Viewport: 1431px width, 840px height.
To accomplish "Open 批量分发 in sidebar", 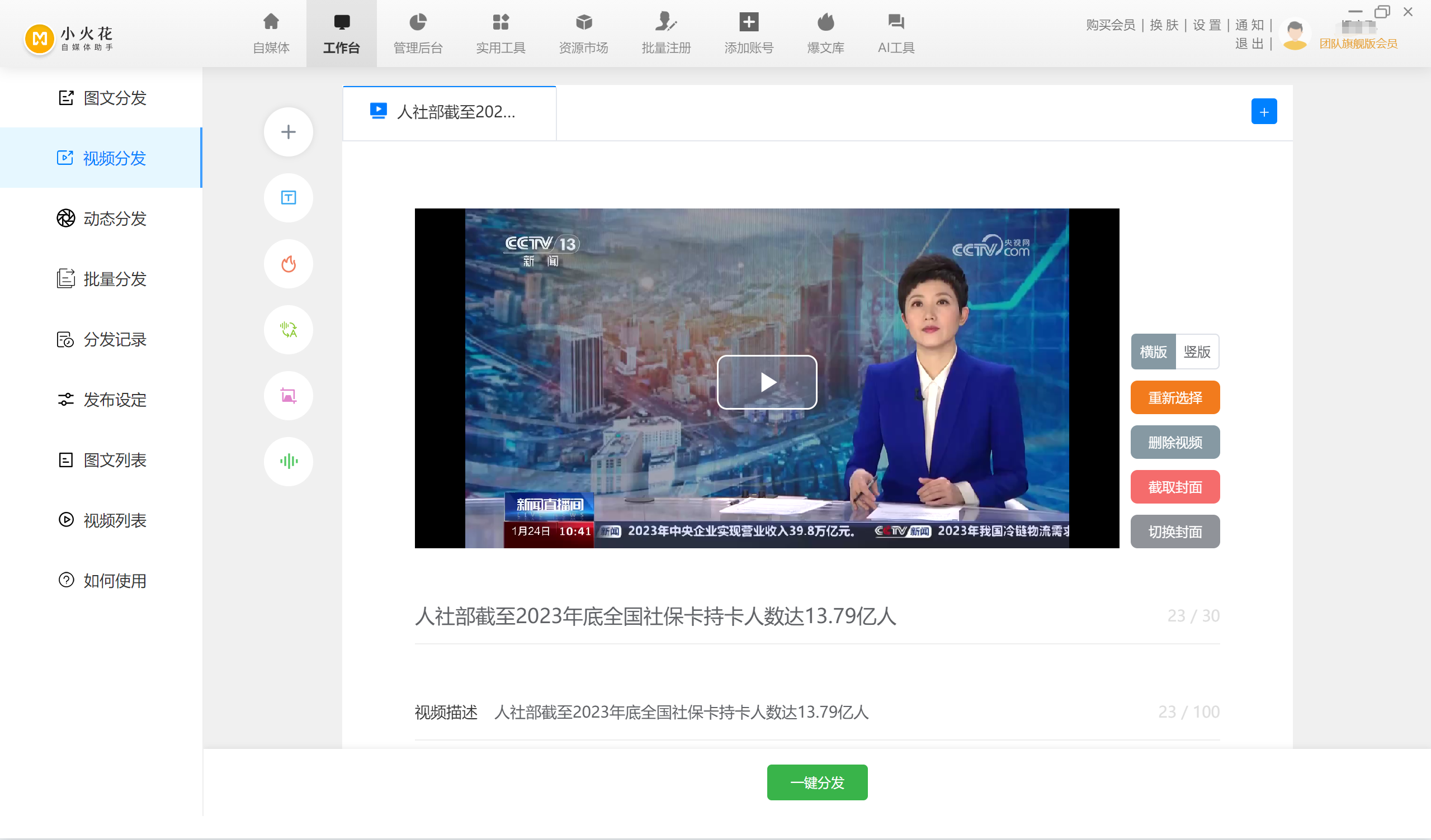I will click(101, 279).
